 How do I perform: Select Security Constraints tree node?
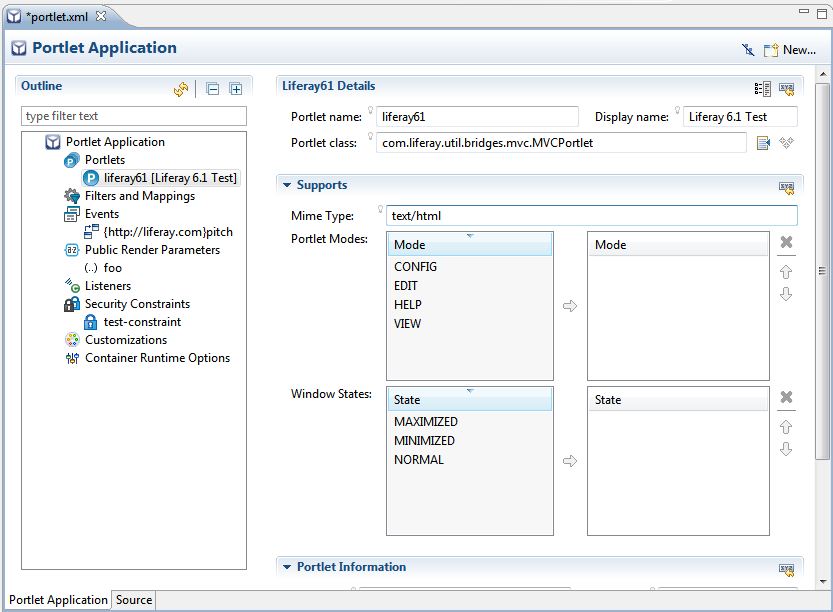point(137,304)
